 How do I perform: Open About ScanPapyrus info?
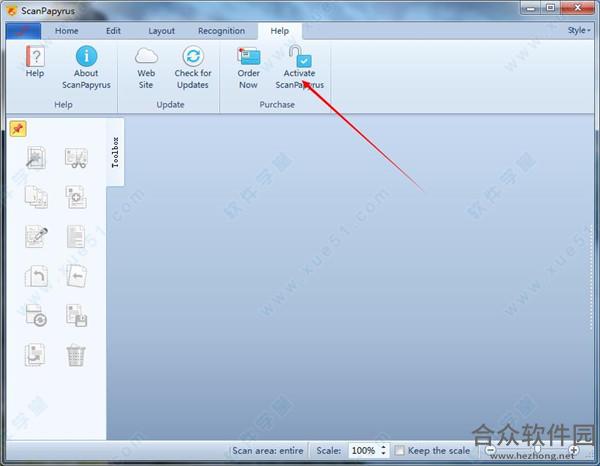click(86, 56)
